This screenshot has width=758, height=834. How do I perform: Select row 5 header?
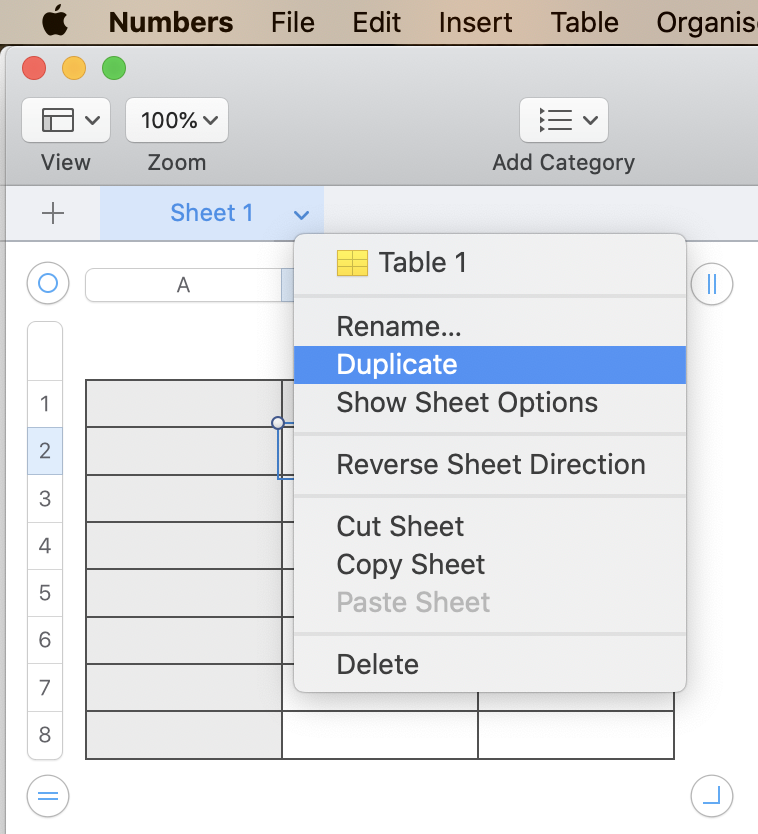click(45, 593)
